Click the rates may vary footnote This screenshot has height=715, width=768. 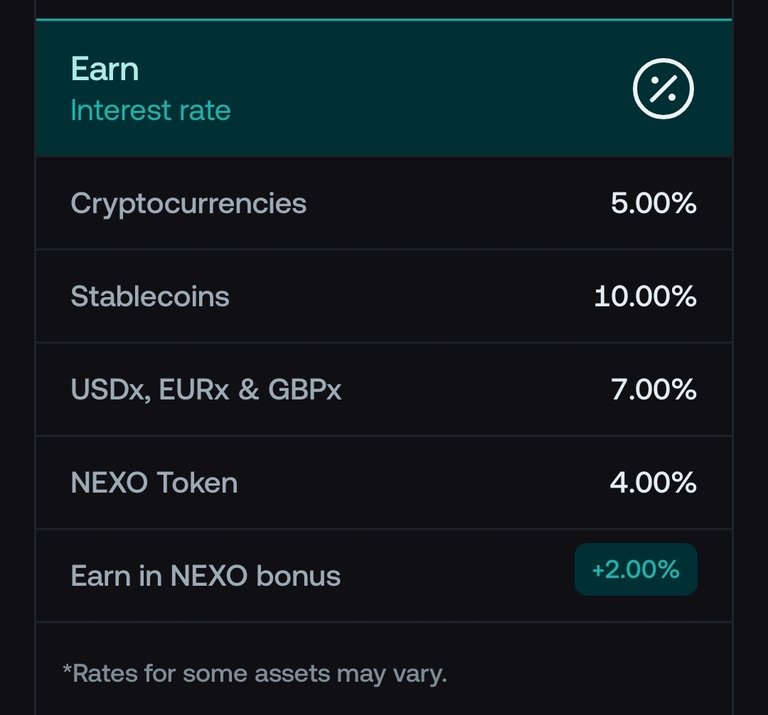(255, 673)
